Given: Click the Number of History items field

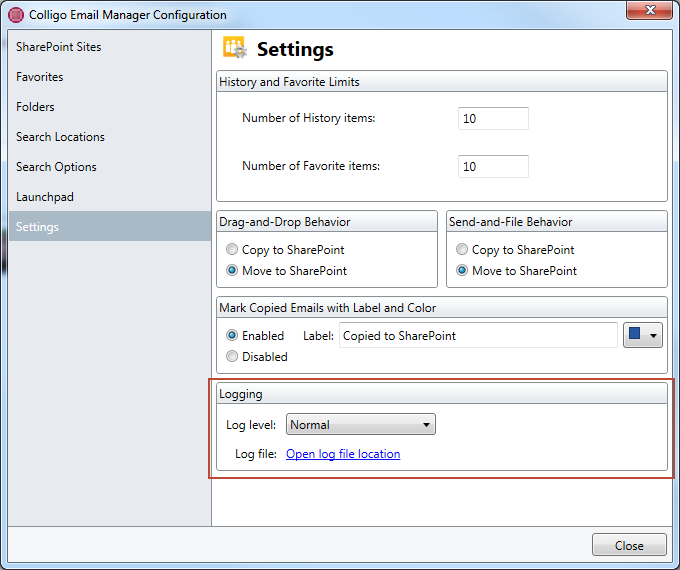Looking at the screenshot, I should pyautogui.click(x=493, y=118).
